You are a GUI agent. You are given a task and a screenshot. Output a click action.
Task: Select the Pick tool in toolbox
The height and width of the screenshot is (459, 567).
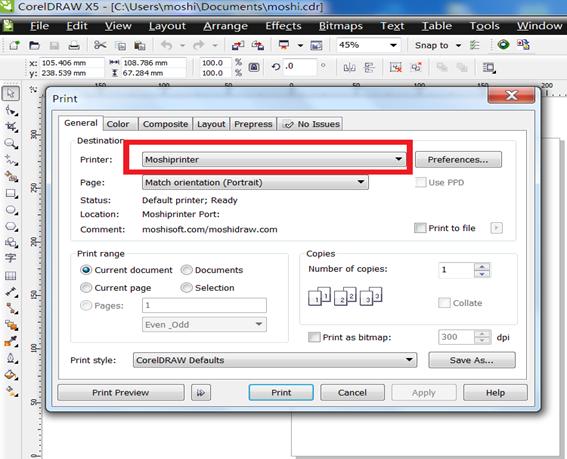[x=11, y=93]
